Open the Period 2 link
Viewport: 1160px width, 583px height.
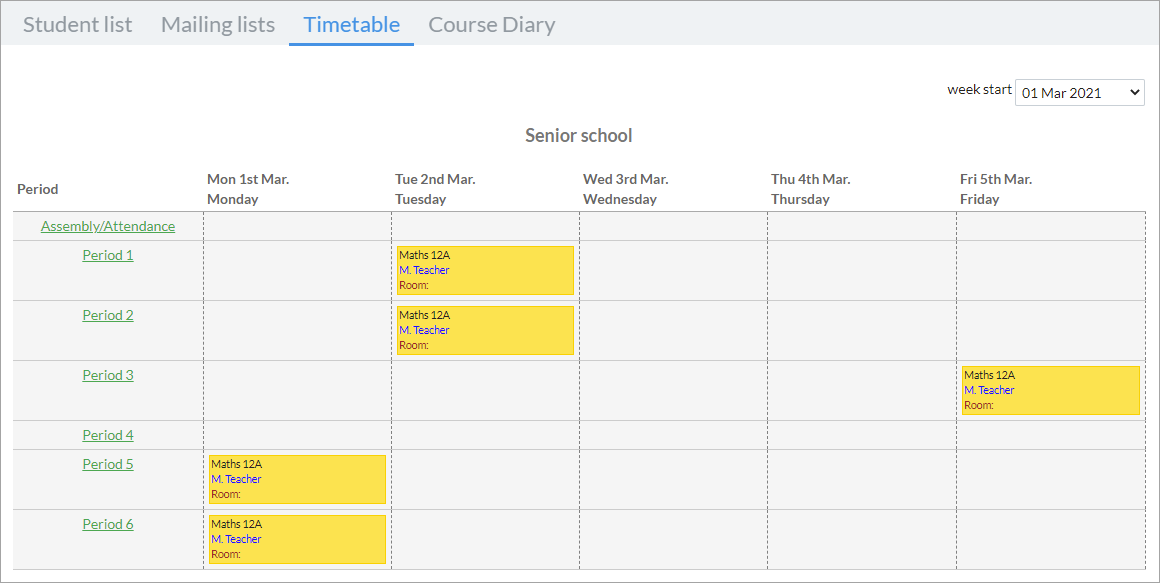pos(108,315)
